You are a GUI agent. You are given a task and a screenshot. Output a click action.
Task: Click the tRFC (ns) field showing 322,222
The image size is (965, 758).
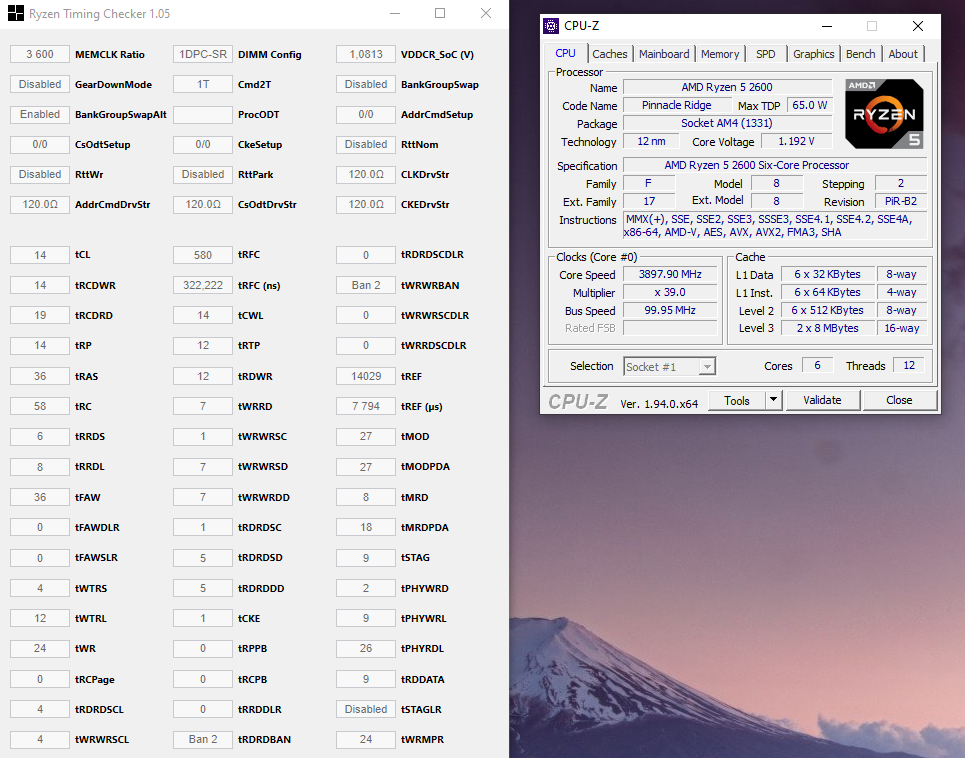[x=203, y=285]
